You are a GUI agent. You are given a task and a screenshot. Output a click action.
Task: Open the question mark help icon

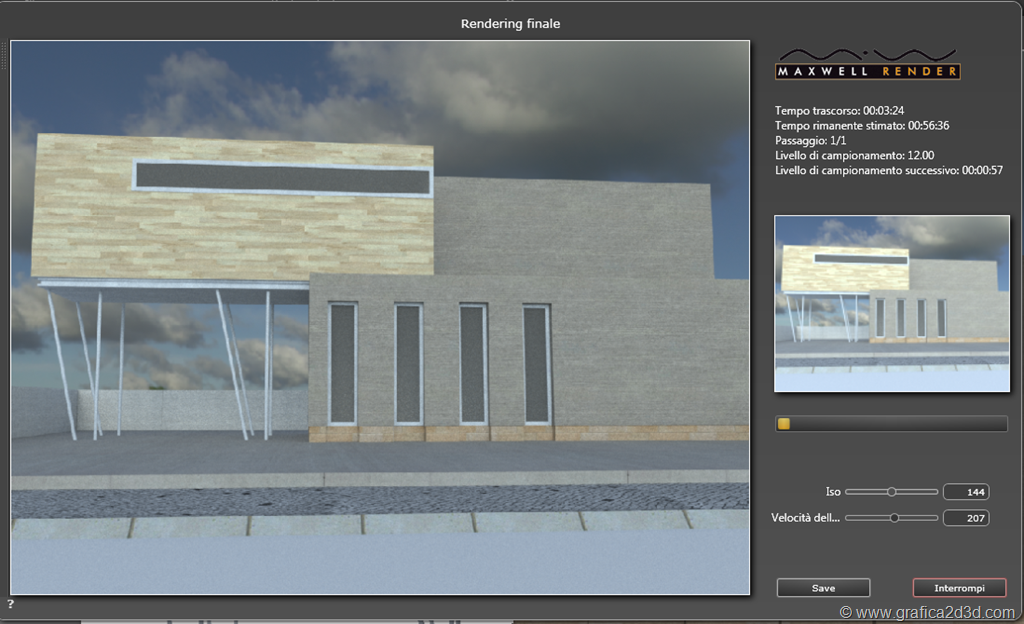point(11,604)
